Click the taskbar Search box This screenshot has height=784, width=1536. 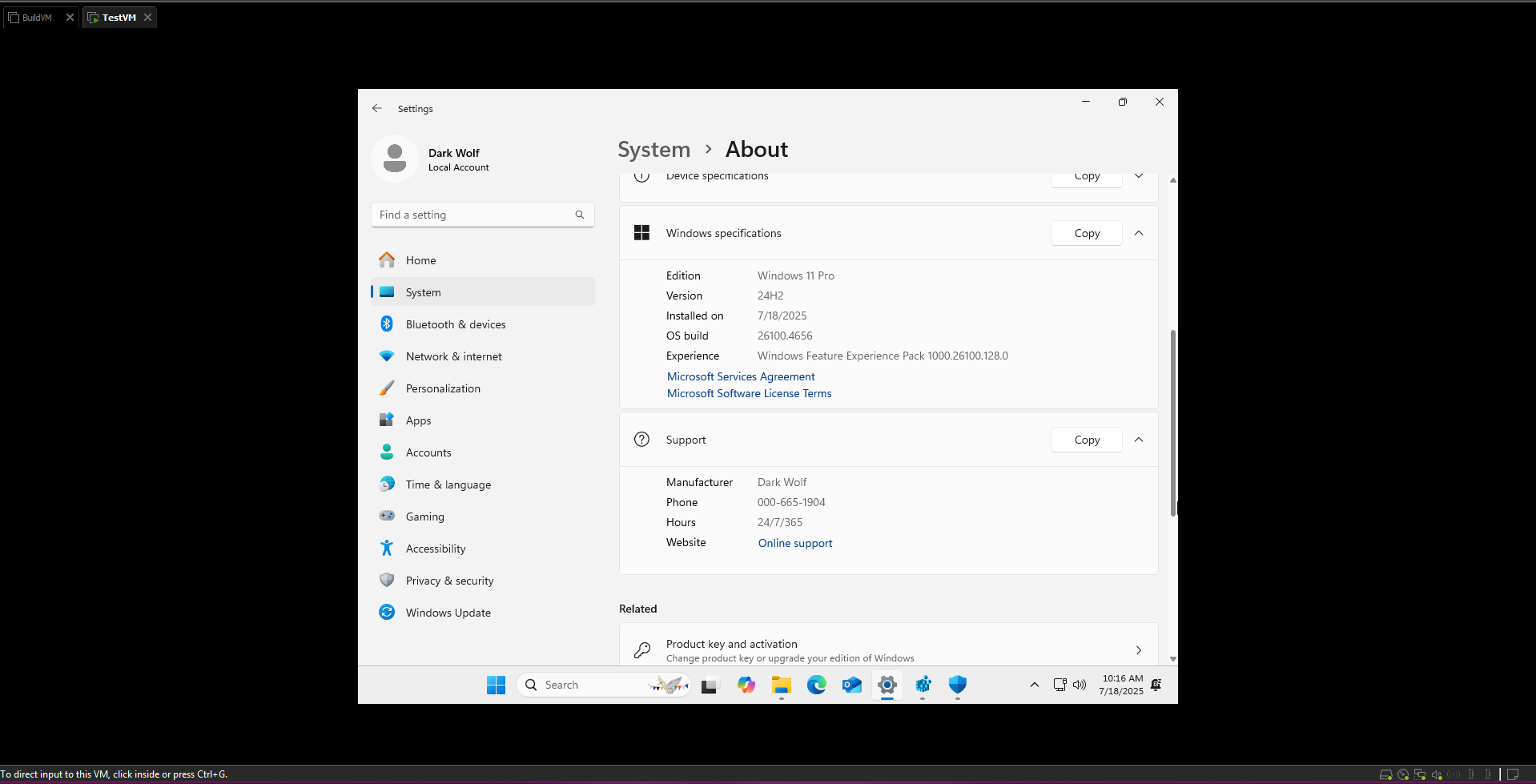pos(604,685)
